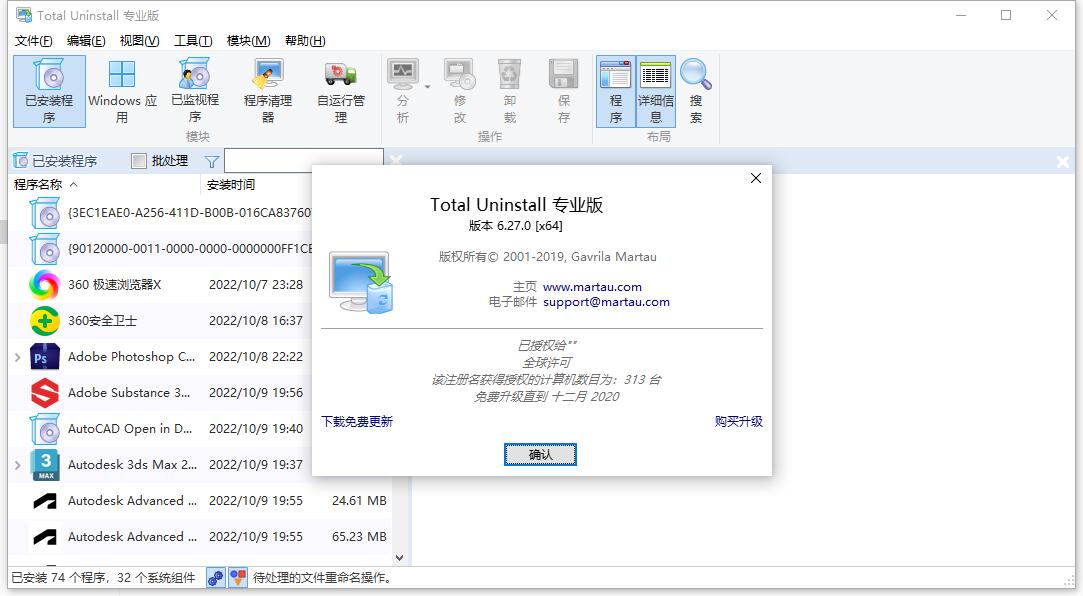Click the program filter search field

[303, 161]
